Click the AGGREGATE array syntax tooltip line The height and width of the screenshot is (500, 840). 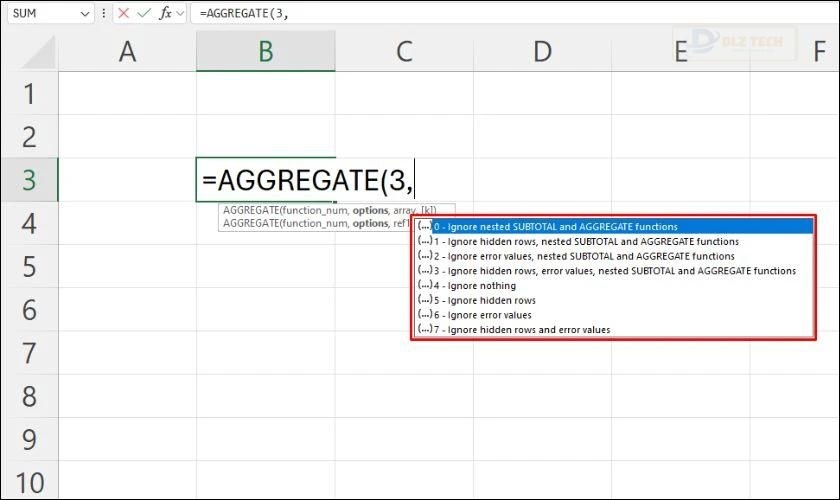329,210
